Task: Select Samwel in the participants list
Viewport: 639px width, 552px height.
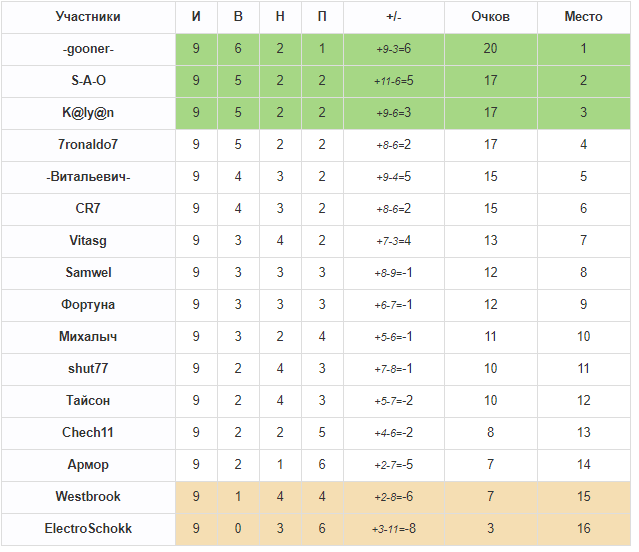Action: click(88, 272)
